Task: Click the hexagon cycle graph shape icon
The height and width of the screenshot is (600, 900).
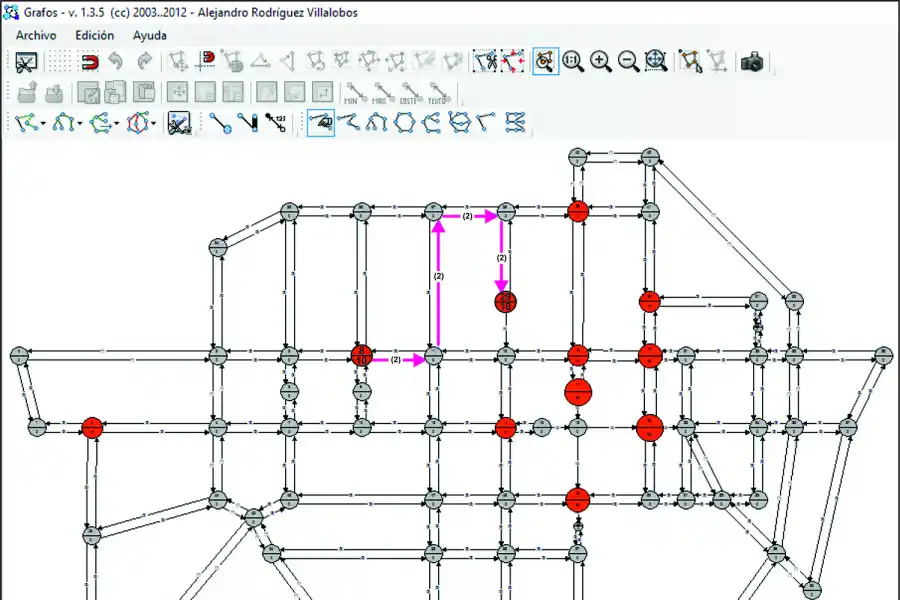Action: pyautogui.click(x=405, y=123)
